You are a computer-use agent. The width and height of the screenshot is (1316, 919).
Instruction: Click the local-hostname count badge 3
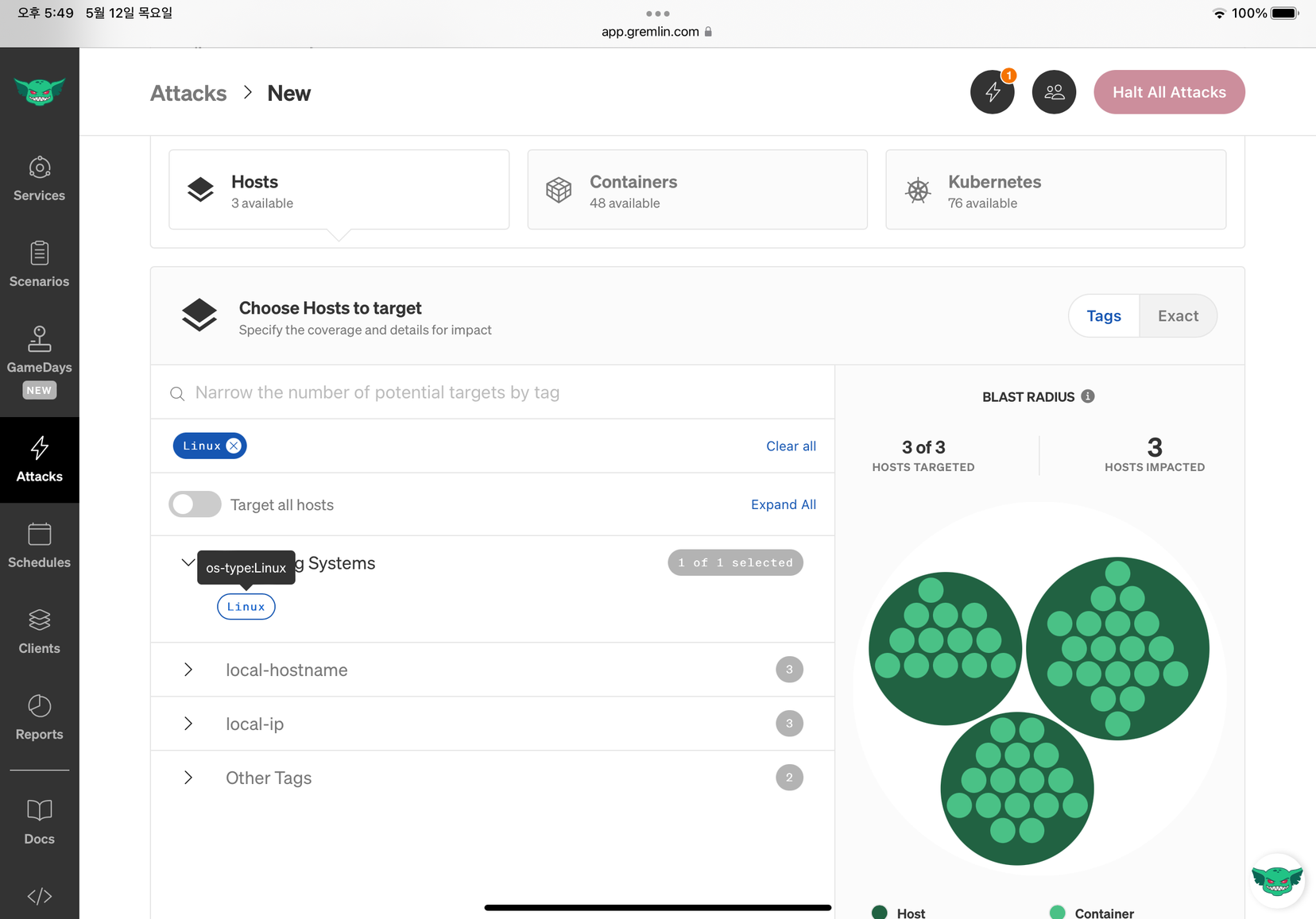click(x=789, y=670)
